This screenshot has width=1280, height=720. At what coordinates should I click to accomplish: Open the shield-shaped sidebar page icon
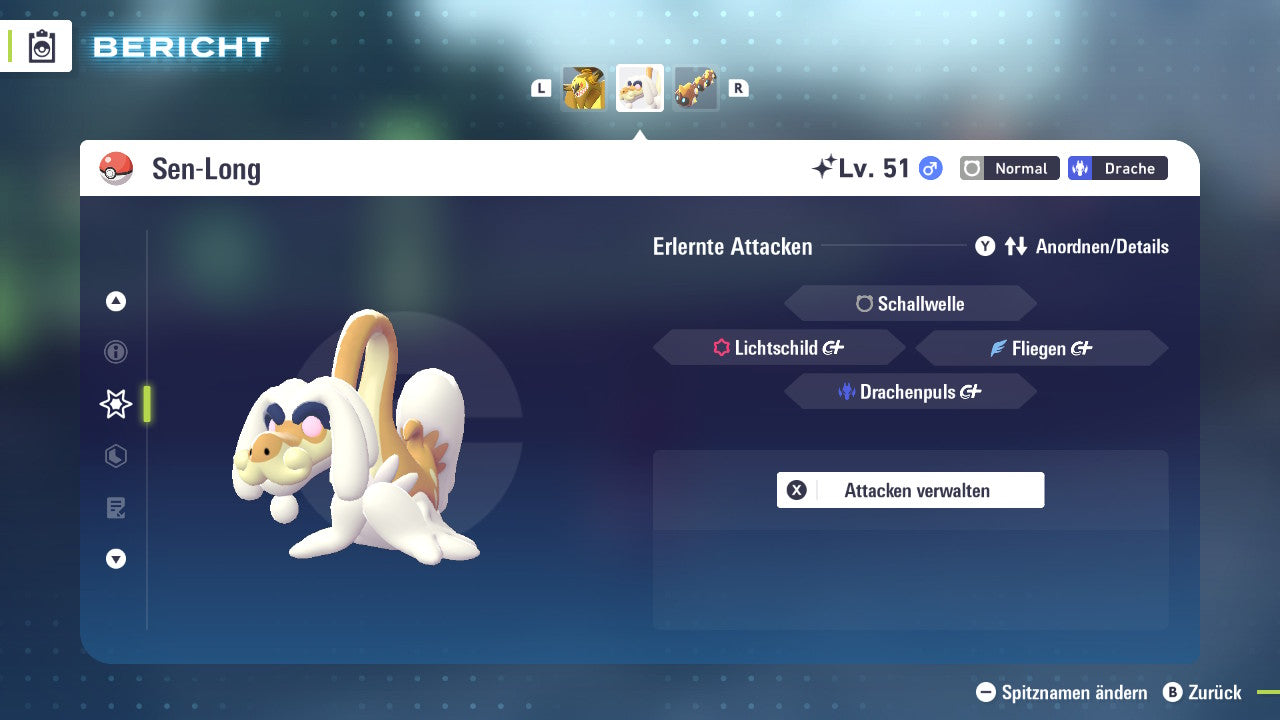pos(116,456)
